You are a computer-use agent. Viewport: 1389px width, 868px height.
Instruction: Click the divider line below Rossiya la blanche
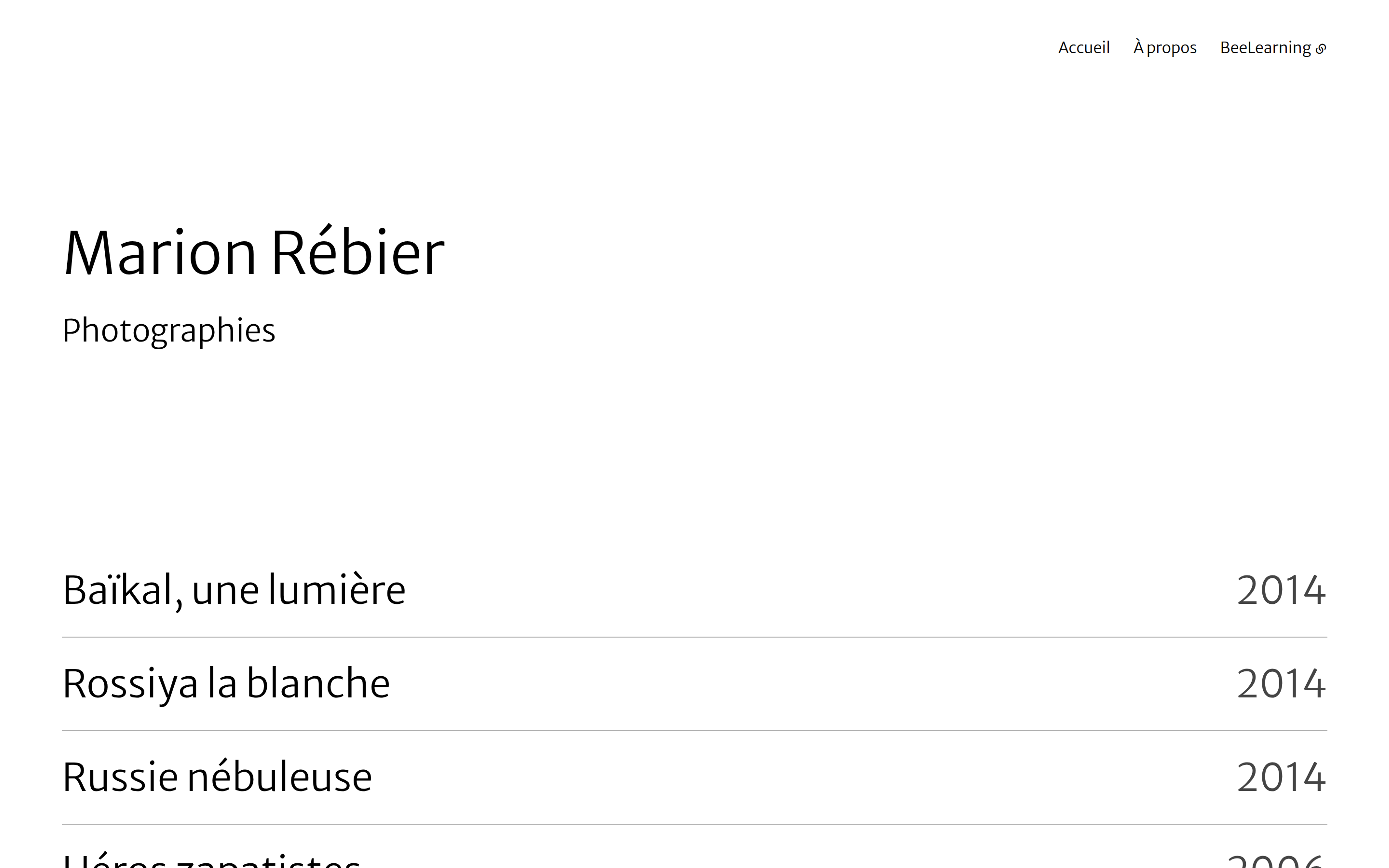(694, 731)
